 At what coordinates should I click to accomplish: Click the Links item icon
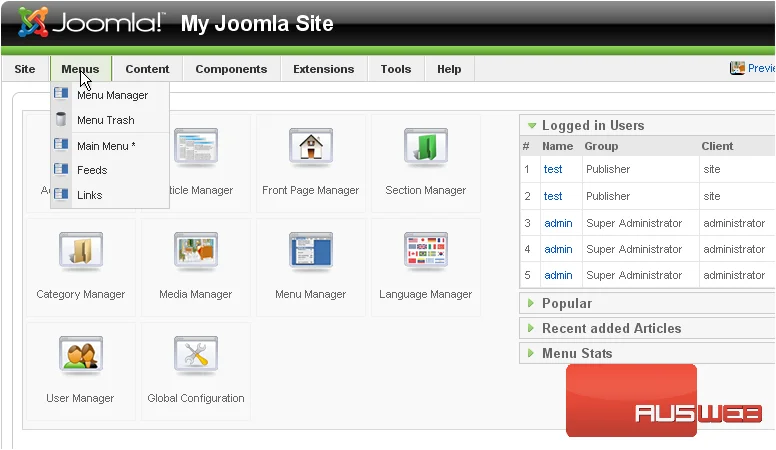(61, 194)
